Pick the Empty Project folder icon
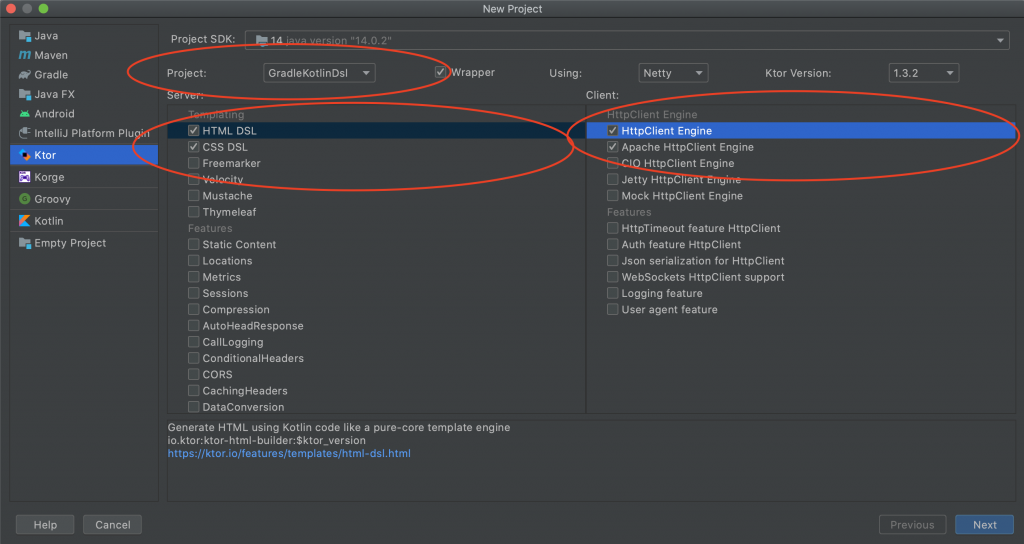This screenshot has width=1024, height=544. [x=25, y=243]
